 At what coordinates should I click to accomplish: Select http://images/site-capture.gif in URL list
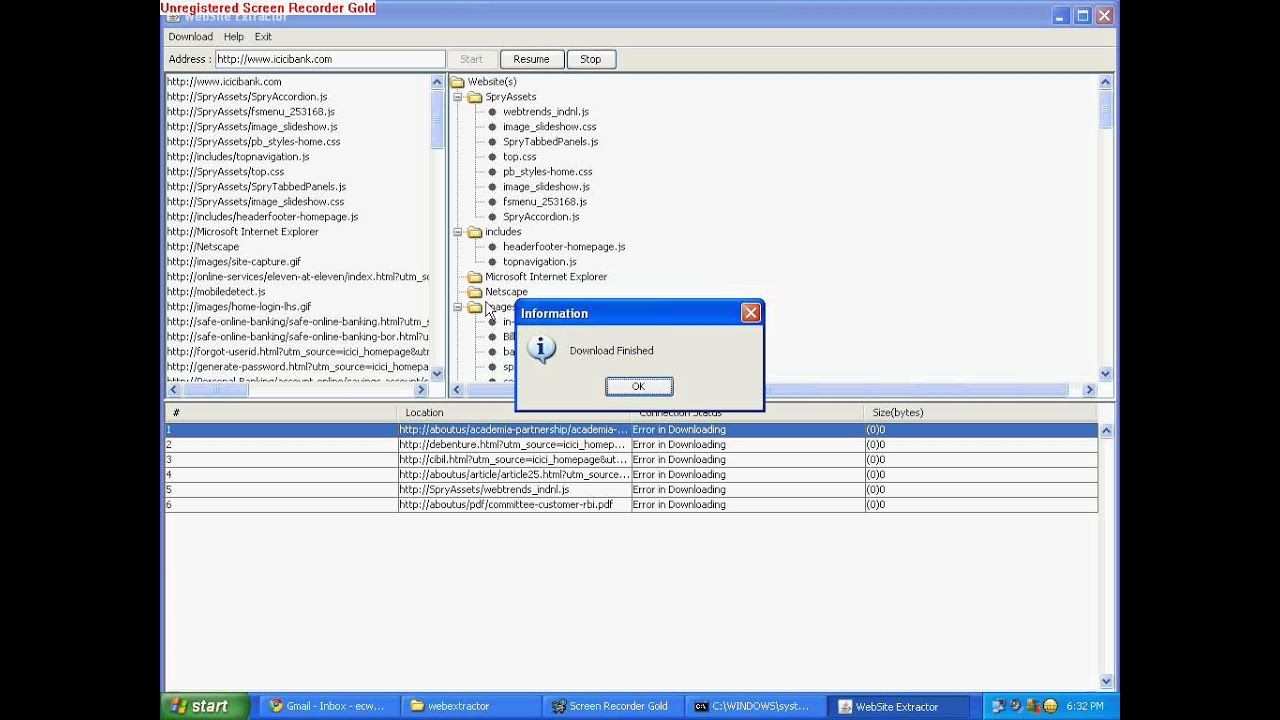(x=234, y=262)
